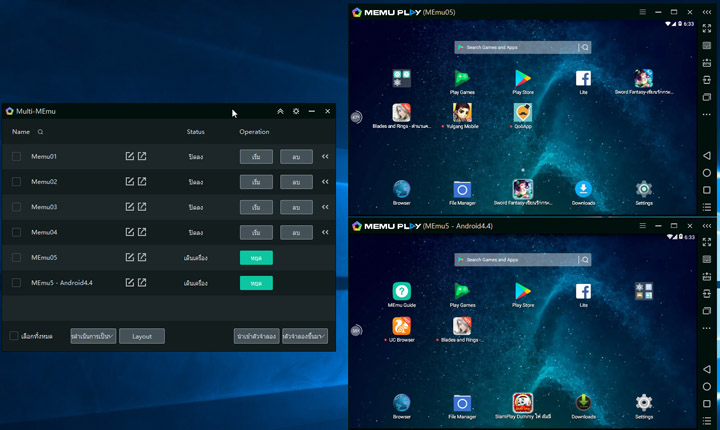Open hamburger menu in MEmu05 title bar
The width and height of the screenshot is (720, 430).
(642, 12)
